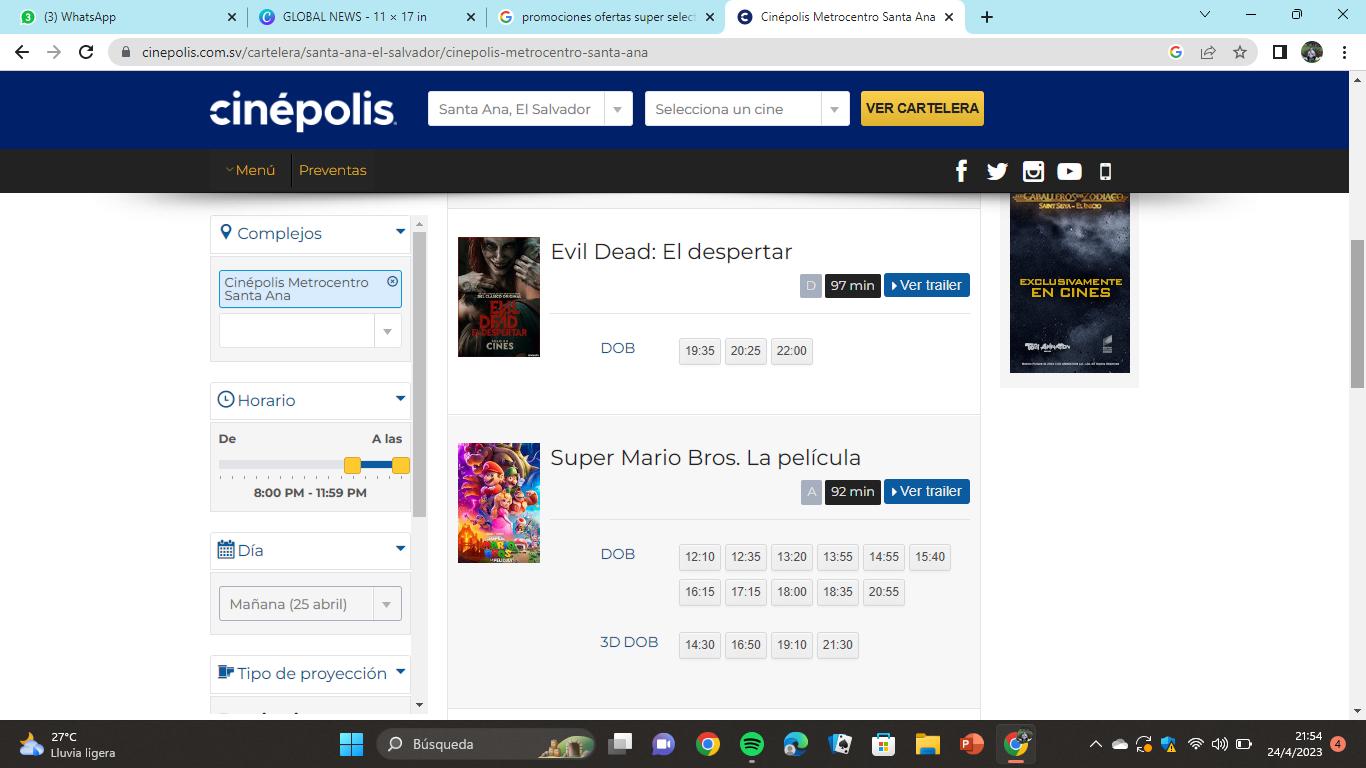This screenshot has width=1366, height=768.
Task: Bookmark this page with star icon
Action: (1240, 52)
